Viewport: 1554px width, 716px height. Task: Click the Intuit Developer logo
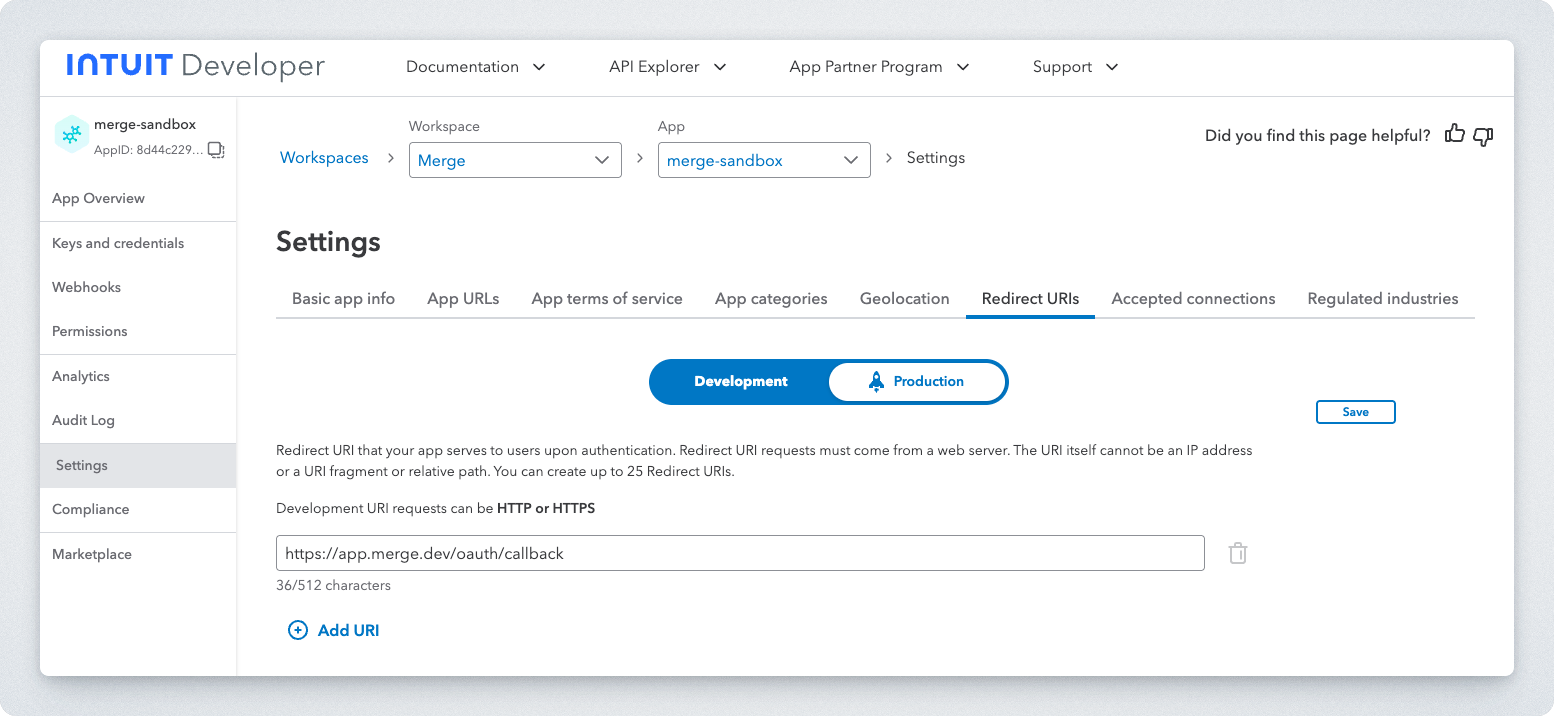pos(195,67)
